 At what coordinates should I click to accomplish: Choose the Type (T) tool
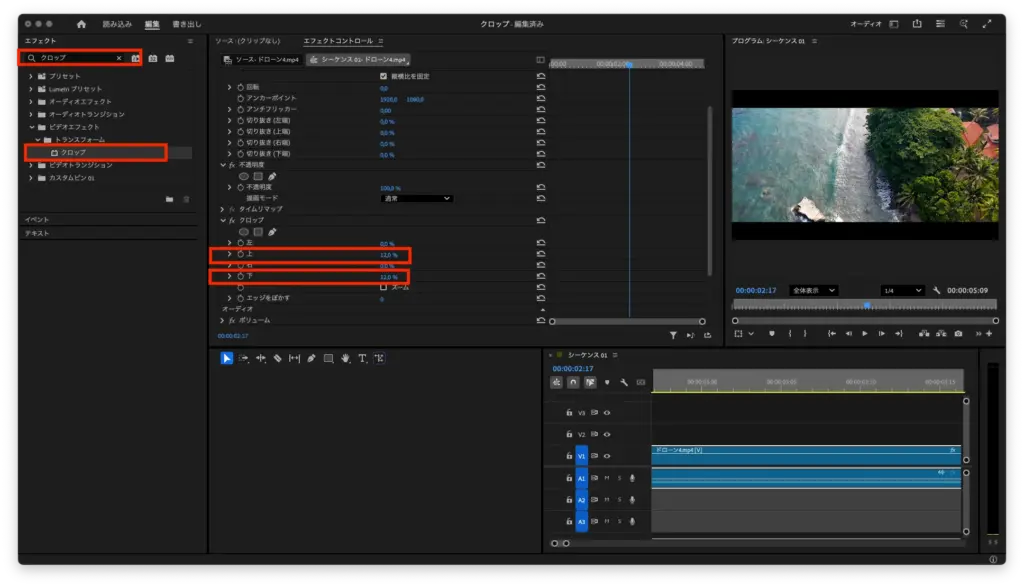362,358
